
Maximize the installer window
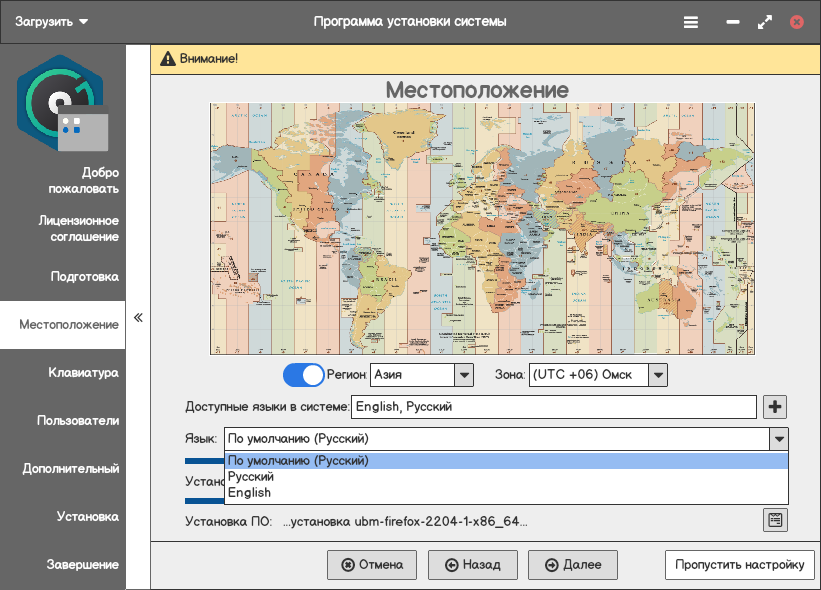[765, 21]
